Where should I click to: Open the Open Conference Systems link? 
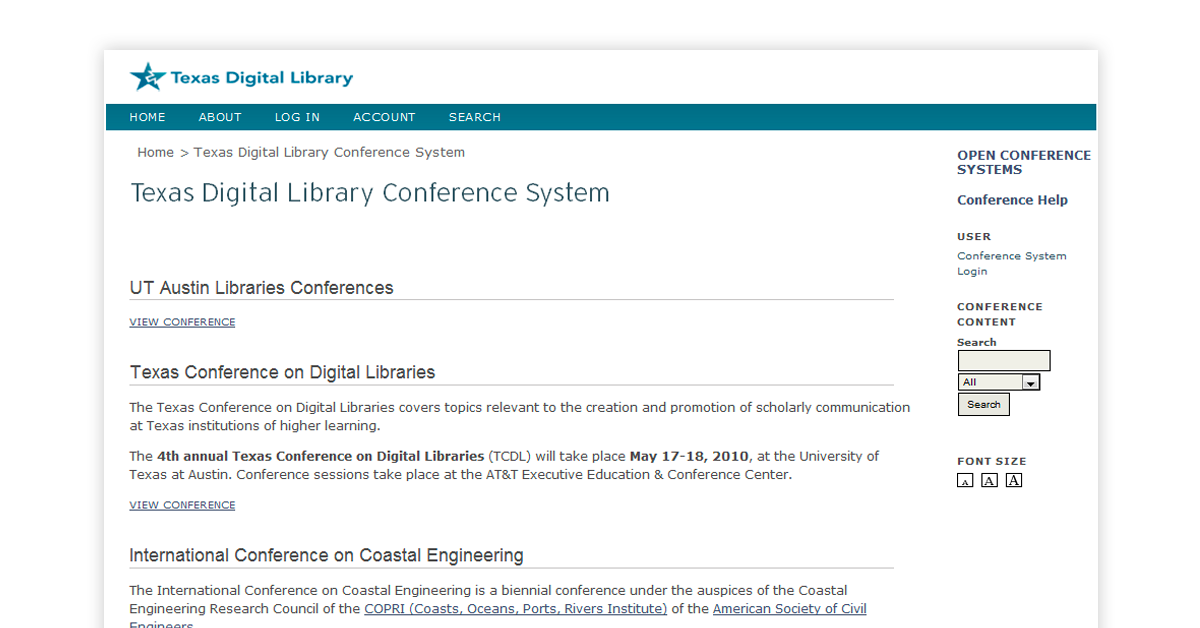click(x=1024, y=162)
